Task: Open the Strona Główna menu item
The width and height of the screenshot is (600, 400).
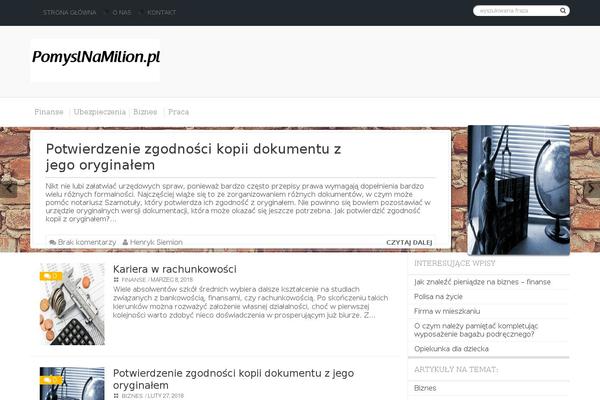Action: [69, 13]
